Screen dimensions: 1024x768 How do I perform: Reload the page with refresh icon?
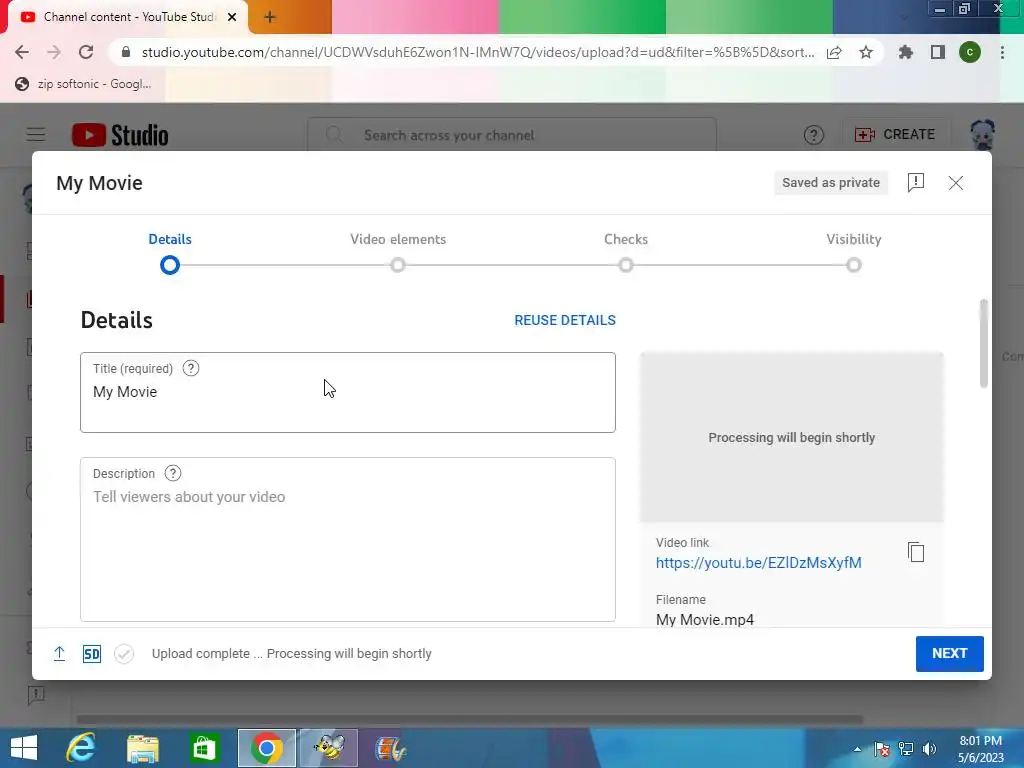pyautogui.click(x=86, y=52)
